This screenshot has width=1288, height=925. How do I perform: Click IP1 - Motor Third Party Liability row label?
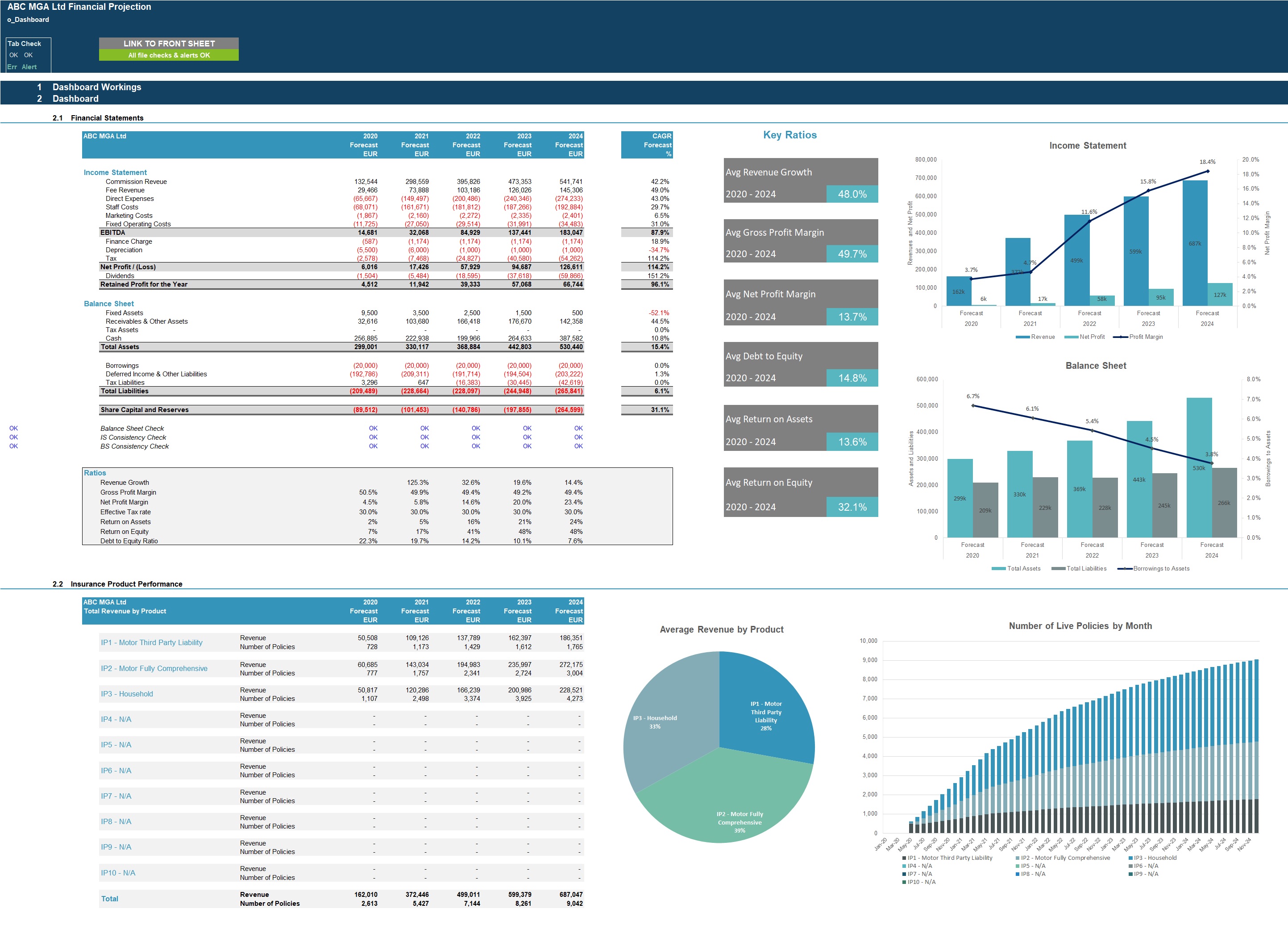click(152, 642)
